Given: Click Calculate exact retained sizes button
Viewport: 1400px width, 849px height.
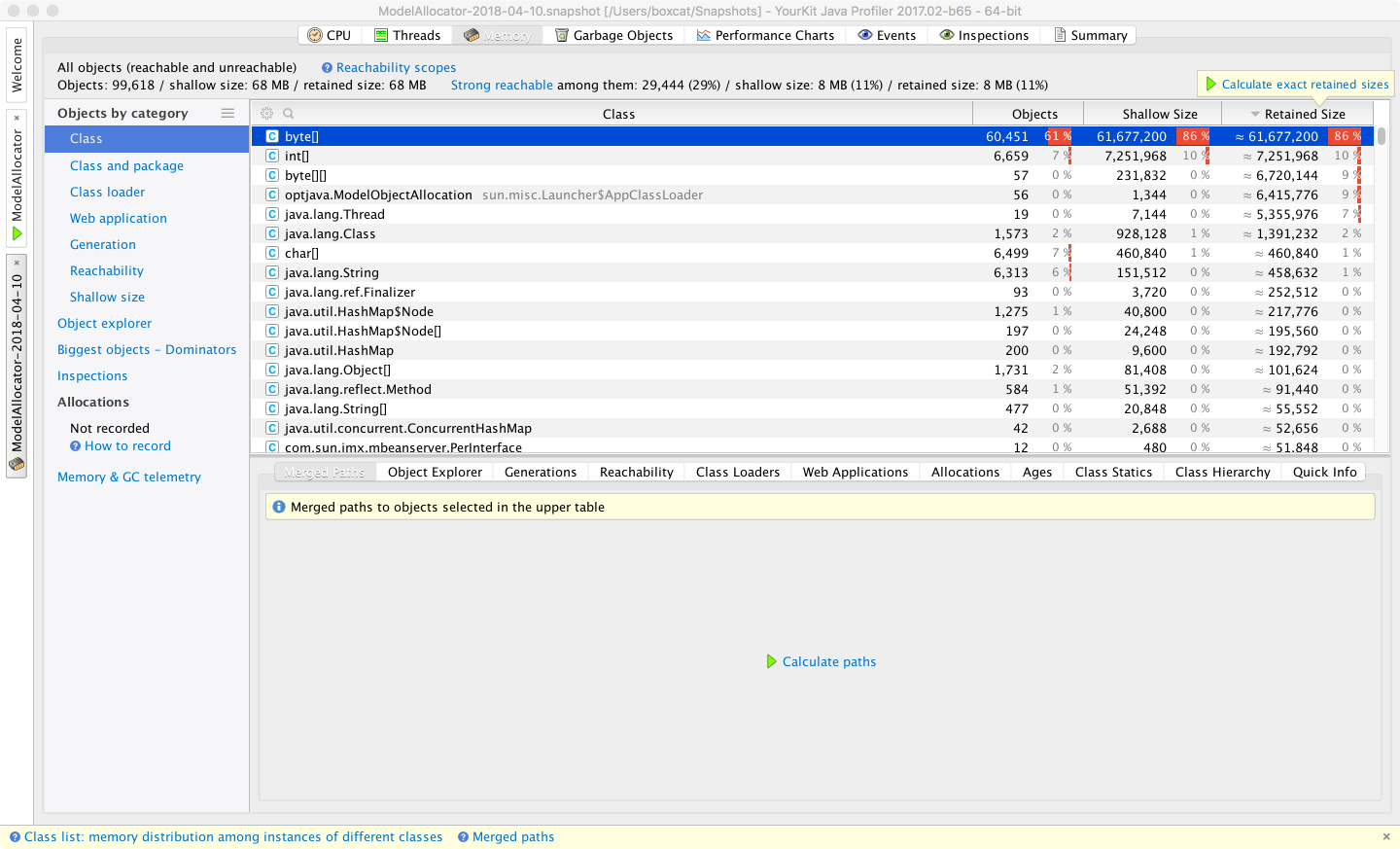Looking at the screenshot, I should [1297, 85].
